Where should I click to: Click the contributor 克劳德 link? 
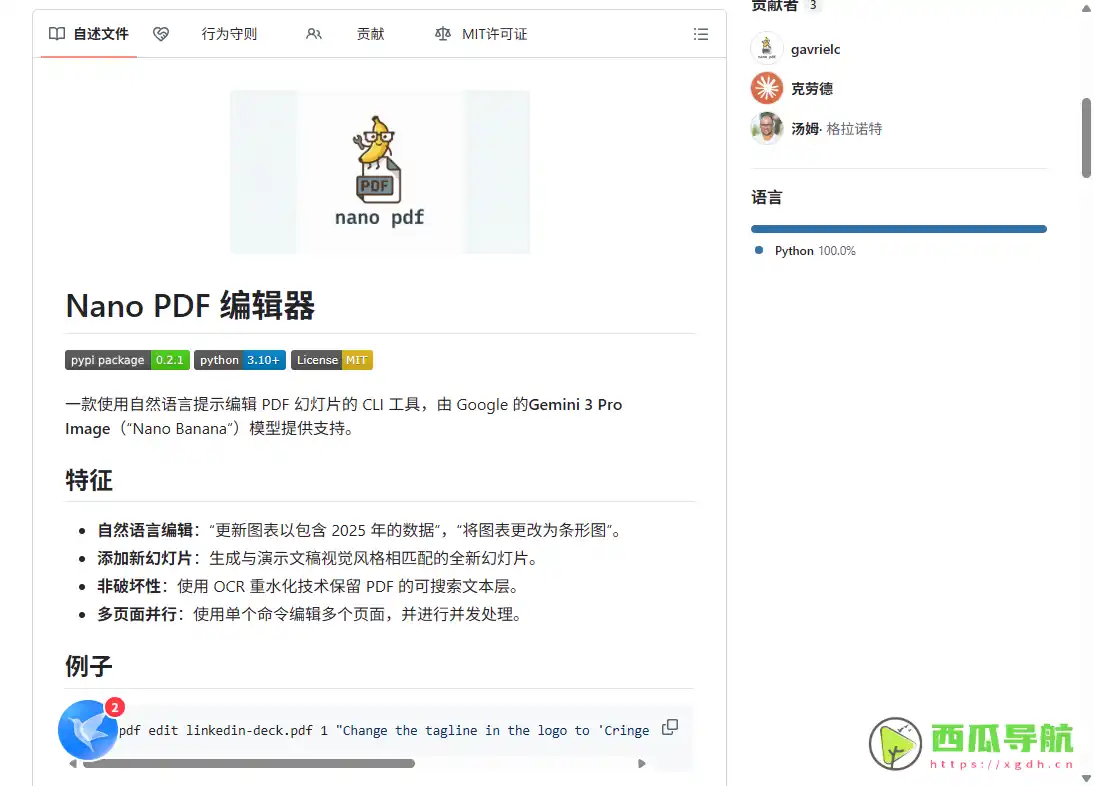(x=814, y=88)
